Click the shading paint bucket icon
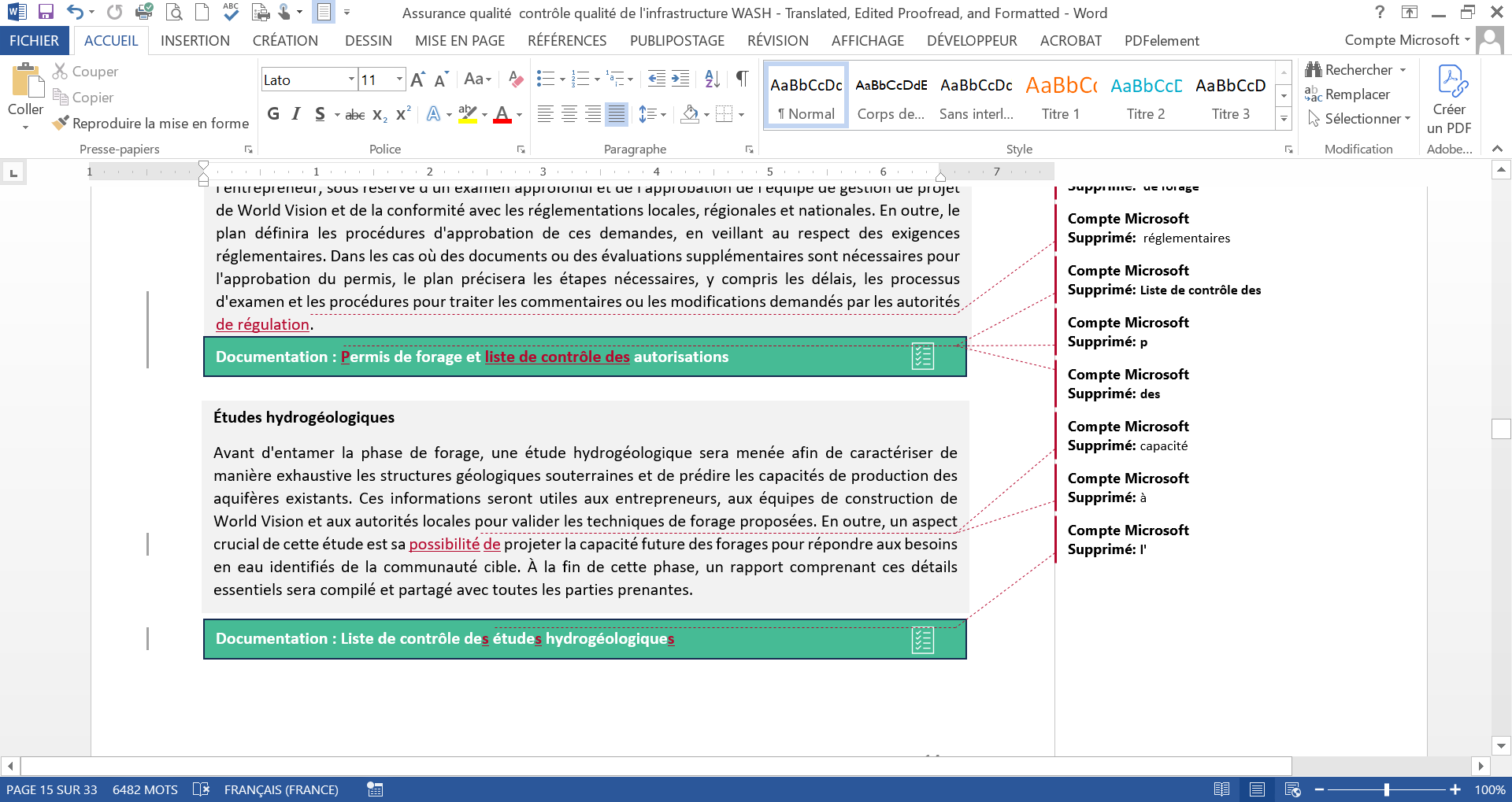Screen dimensions: 1512x802 690,114
